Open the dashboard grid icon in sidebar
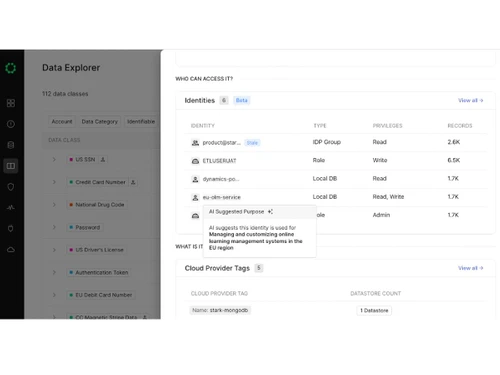This screenshot has width=500, height=375. point(11,103)
